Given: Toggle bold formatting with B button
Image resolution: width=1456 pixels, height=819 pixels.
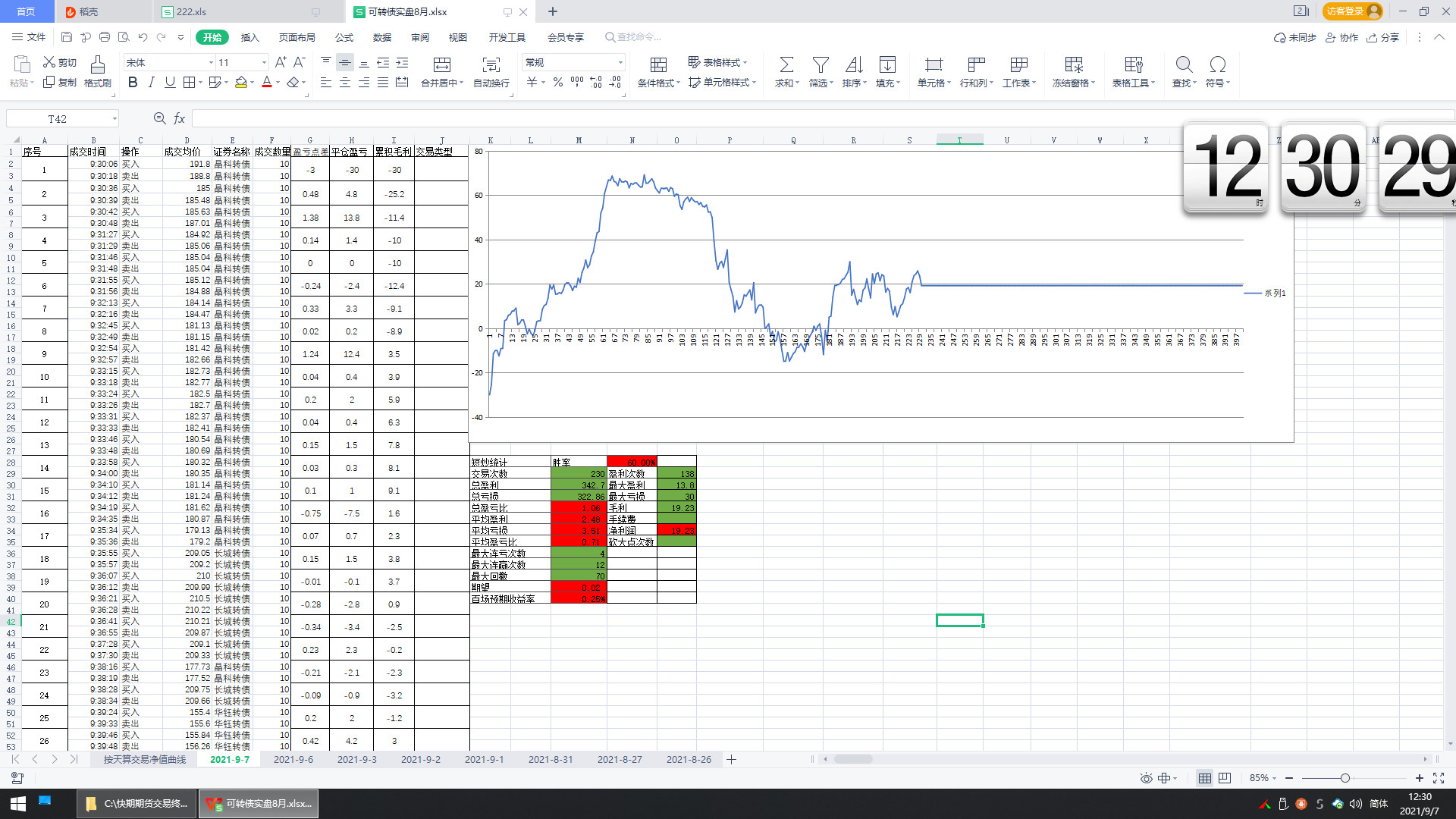Looking at the screenshot, I should click(133, 83).
